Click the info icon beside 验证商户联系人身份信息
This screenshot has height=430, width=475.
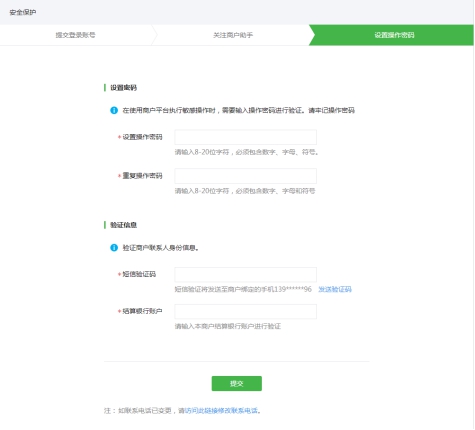(114, 248)
